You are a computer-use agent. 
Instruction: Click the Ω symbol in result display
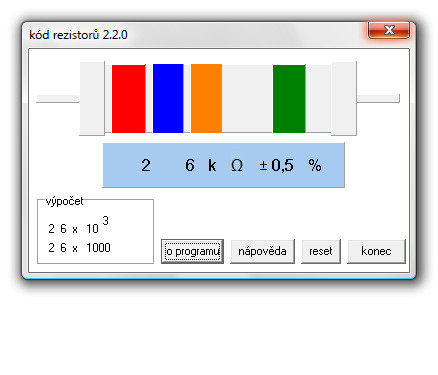click(237, 165)
